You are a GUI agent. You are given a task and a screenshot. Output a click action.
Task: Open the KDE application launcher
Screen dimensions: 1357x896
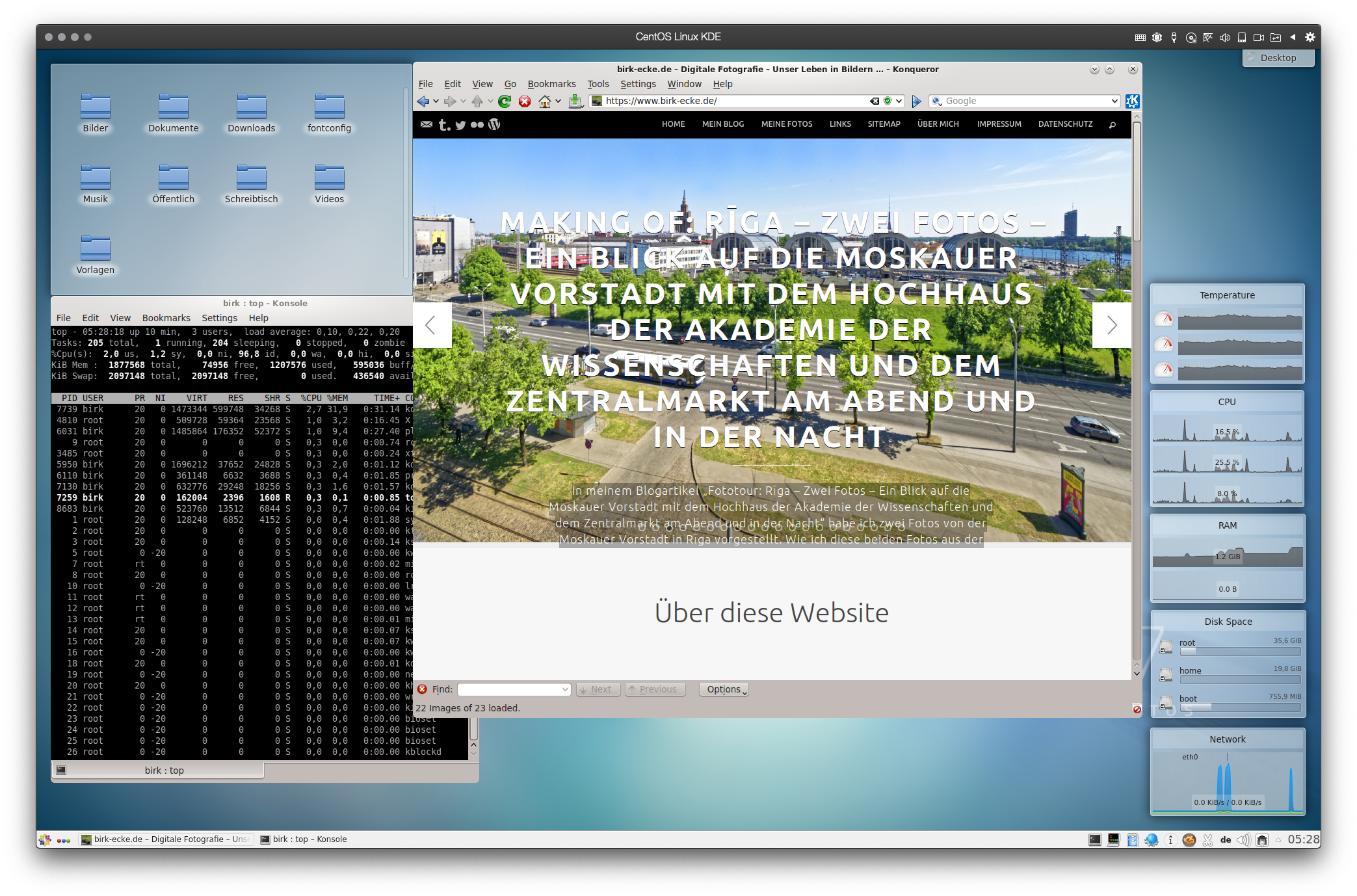[45, 839]
